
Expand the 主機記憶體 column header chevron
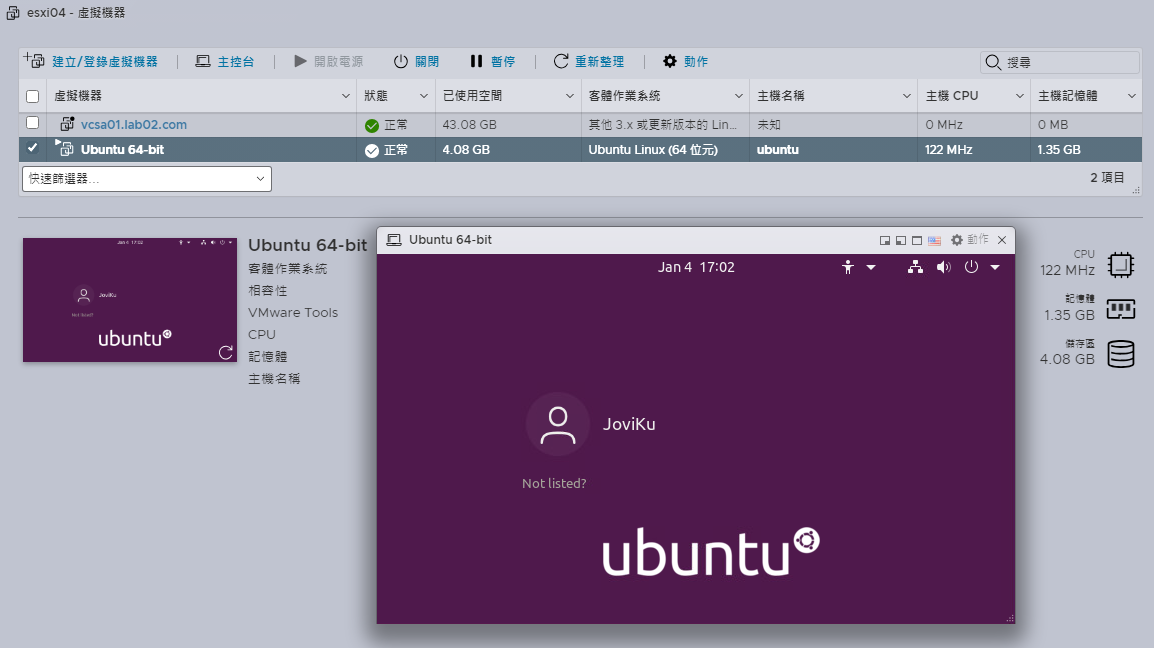point(1132,96)
